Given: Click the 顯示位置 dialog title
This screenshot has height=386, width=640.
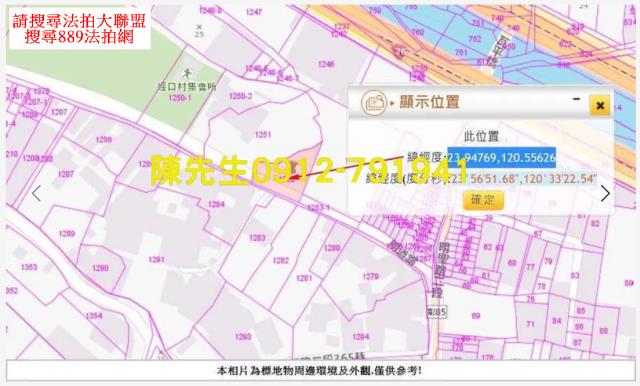Looking at the screenshot, I should point(429,102).
